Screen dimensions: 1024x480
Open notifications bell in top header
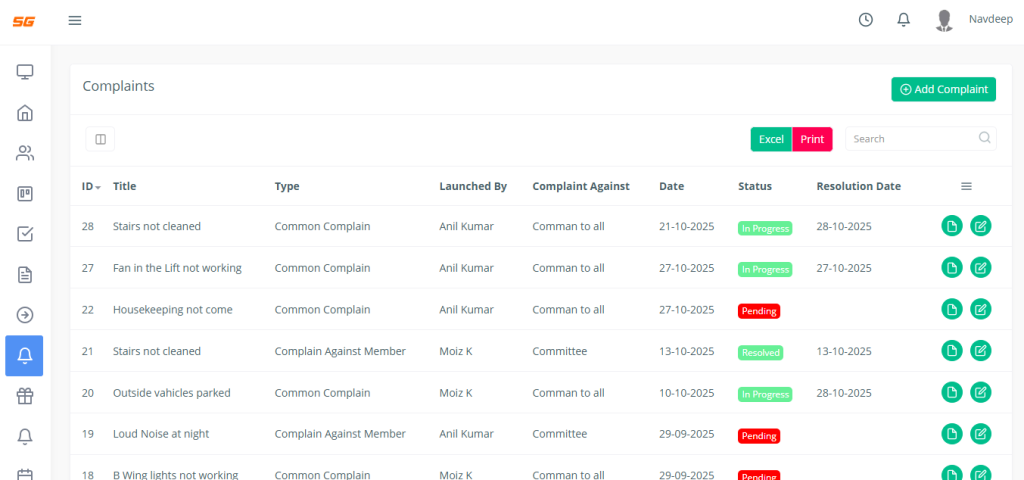(903, 20)
